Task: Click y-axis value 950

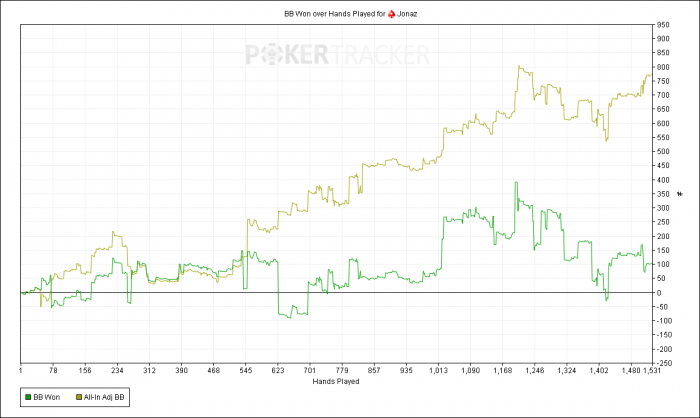Action: [663, 25]
